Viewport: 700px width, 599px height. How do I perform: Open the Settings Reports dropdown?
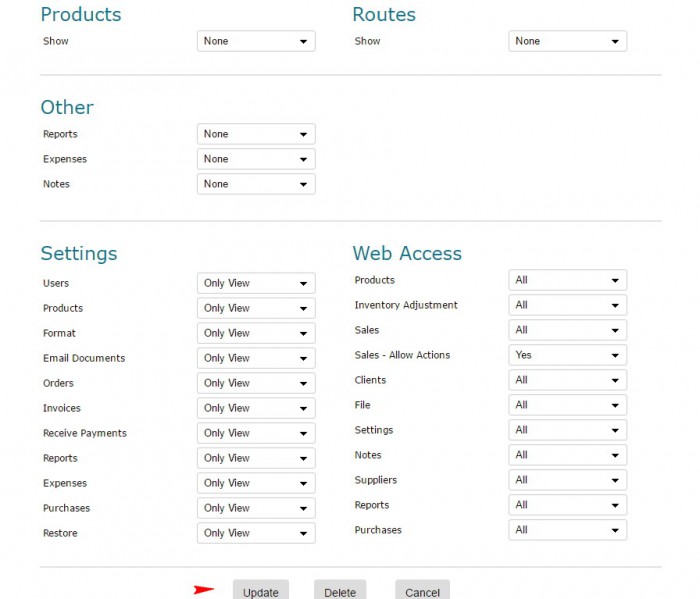click(256, 458)
